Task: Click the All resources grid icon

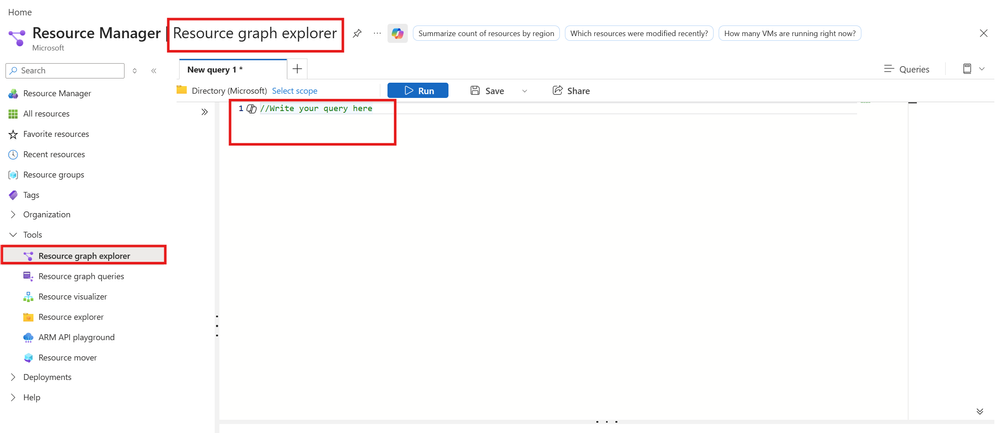Action: tap(13, 114)
